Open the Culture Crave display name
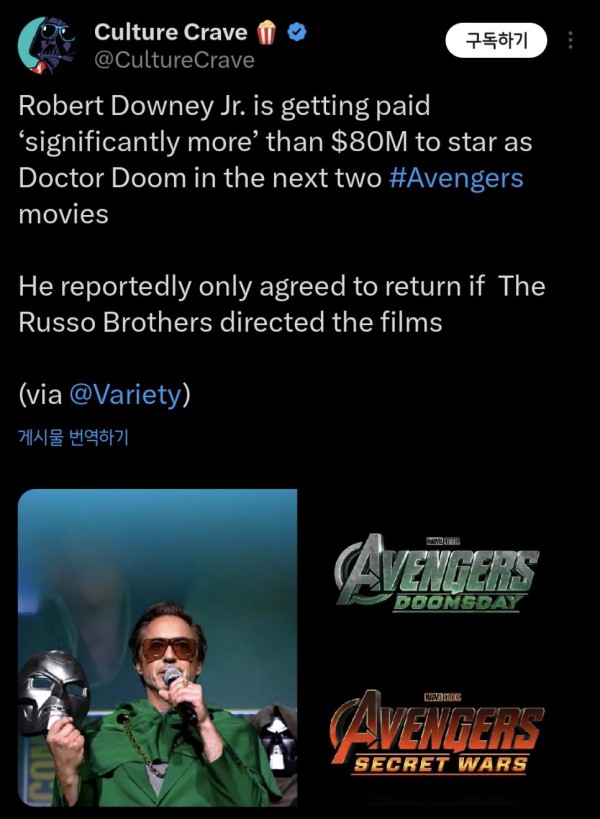This screenshot has height=819, width=600. [171, 32]
